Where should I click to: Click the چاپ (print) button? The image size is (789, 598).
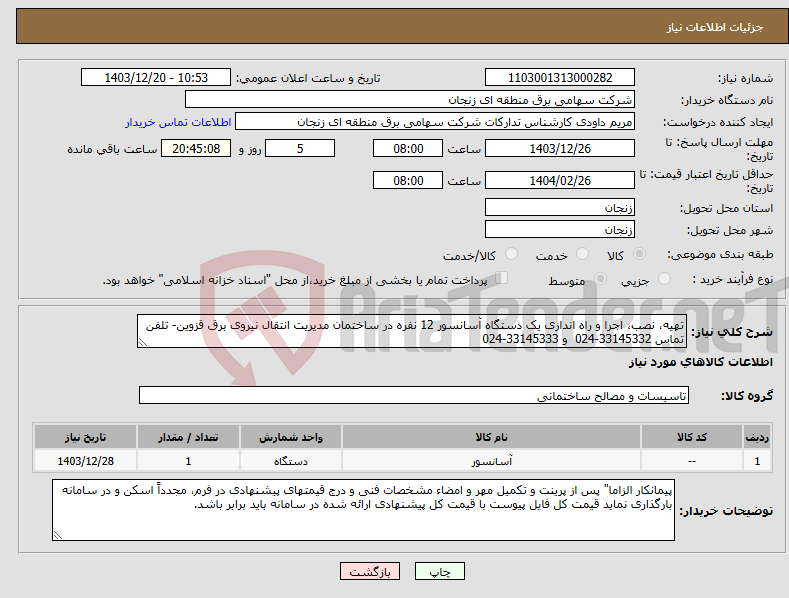click(x=439, y=571)
